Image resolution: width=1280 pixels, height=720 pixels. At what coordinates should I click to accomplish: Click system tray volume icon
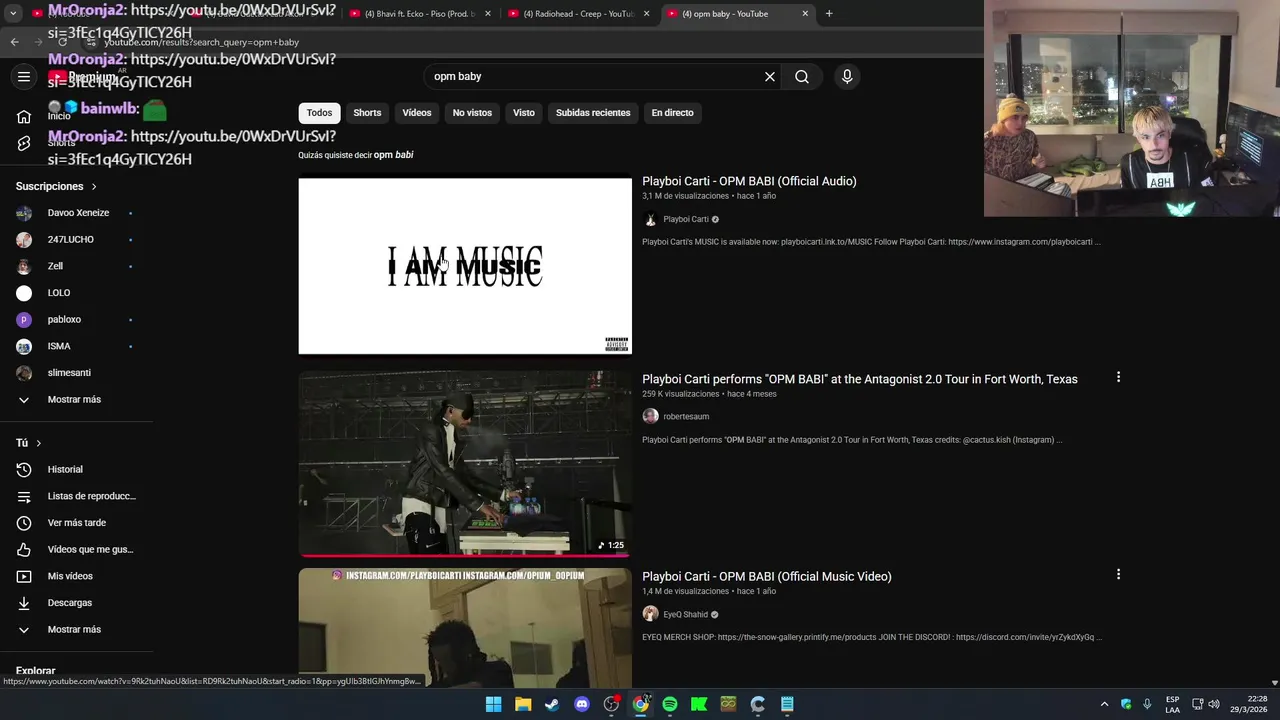tap(1214, 704)
